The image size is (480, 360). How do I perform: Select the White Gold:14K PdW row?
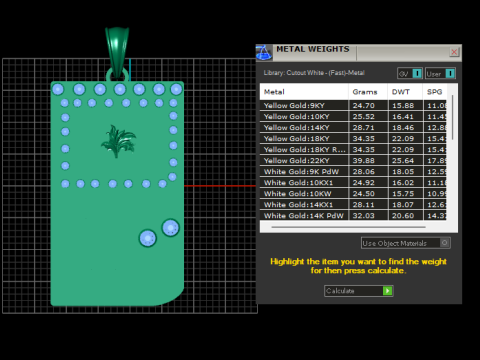pos(353,215)
